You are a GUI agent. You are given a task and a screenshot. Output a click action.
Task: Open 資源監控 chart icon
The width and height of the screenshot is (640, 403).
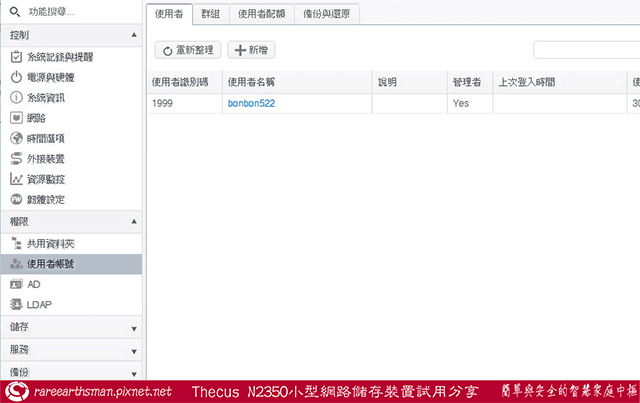16,179
